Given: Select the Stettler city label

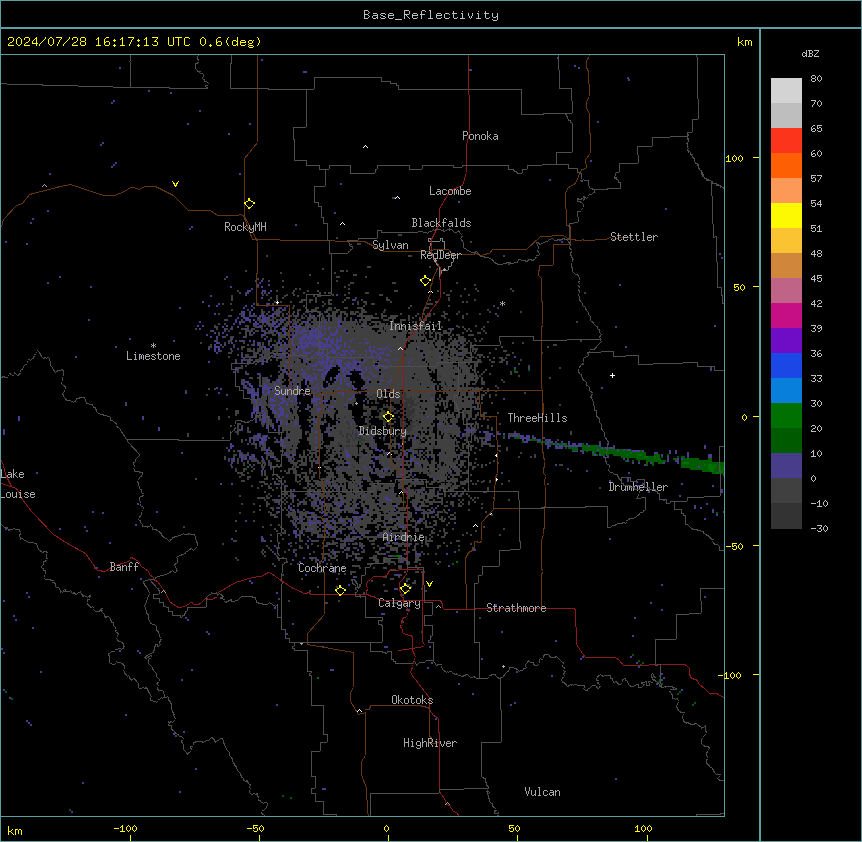Looking at the screenshot, I should tap(634, 237).
